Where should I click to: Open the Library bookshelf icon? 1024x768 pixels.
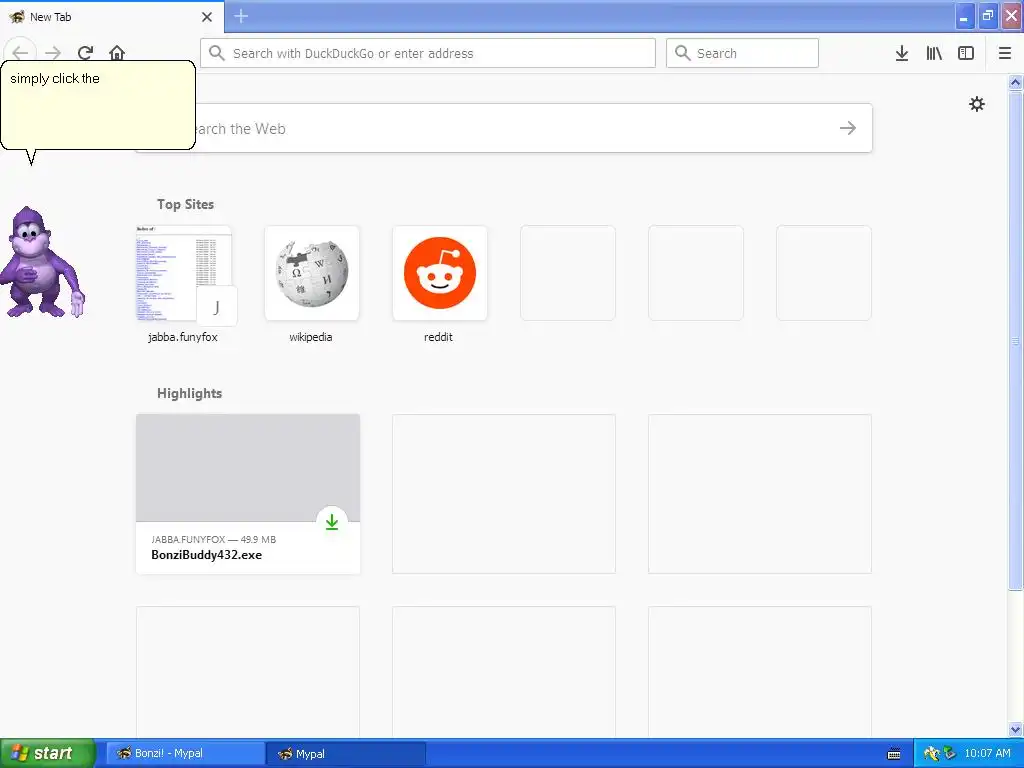934,53
